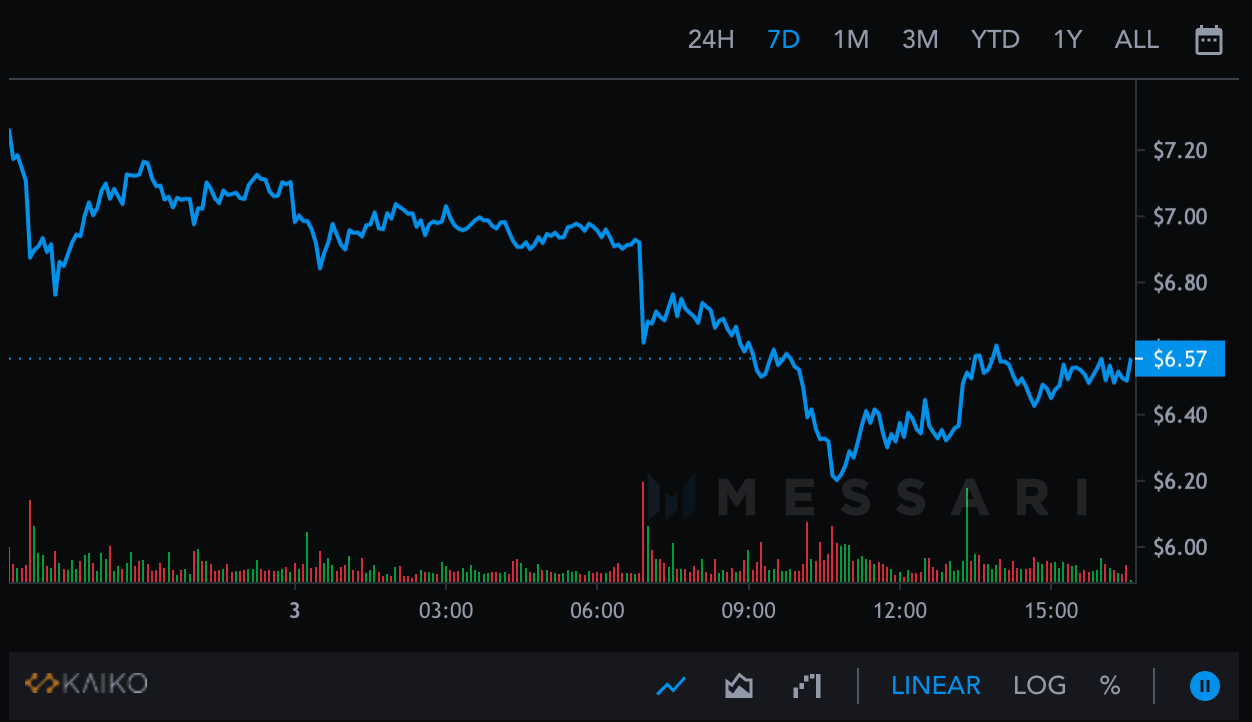
Task: View the 3M chart range
Action: coord(919,39)
